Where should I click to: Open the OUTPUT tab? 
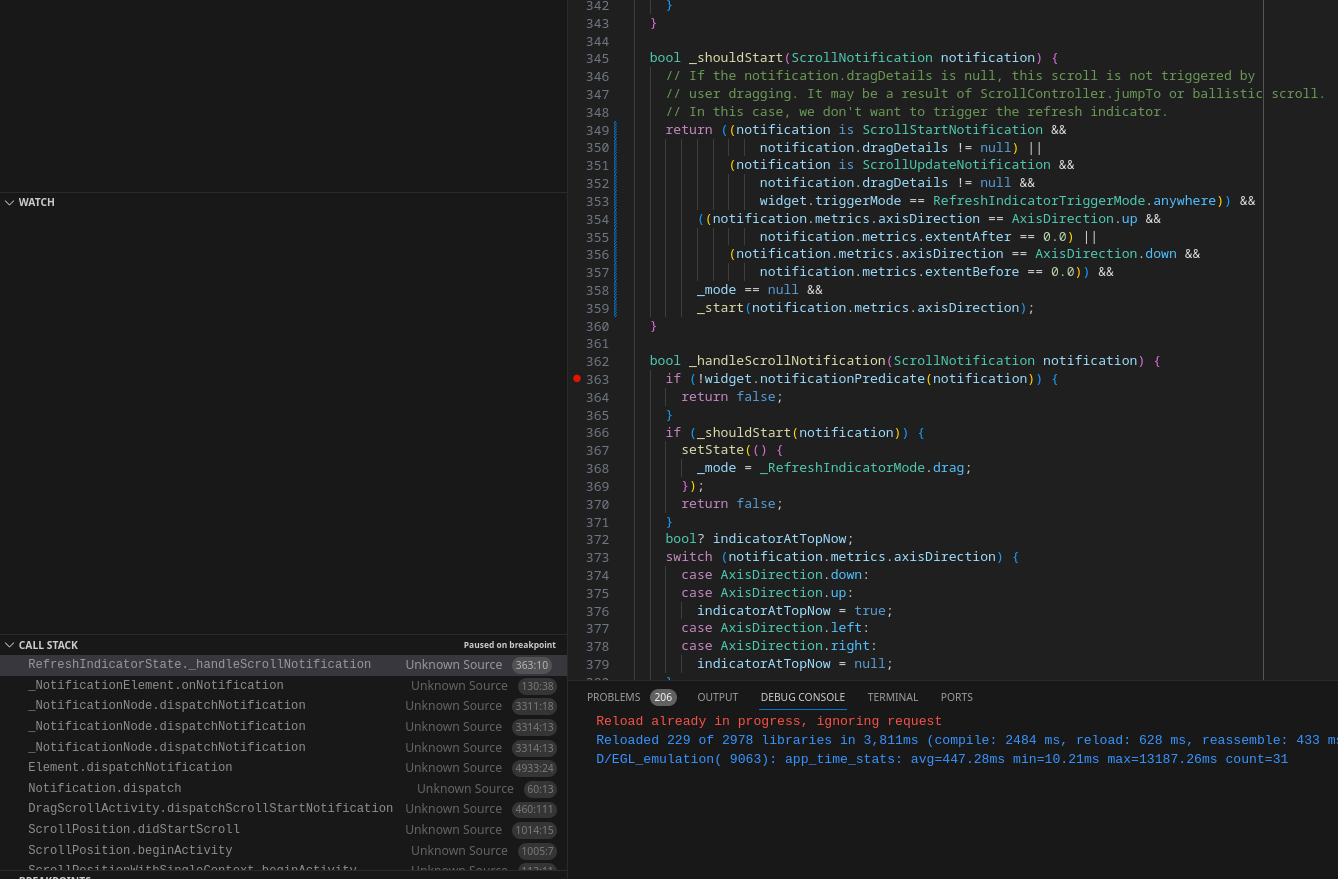717,697
